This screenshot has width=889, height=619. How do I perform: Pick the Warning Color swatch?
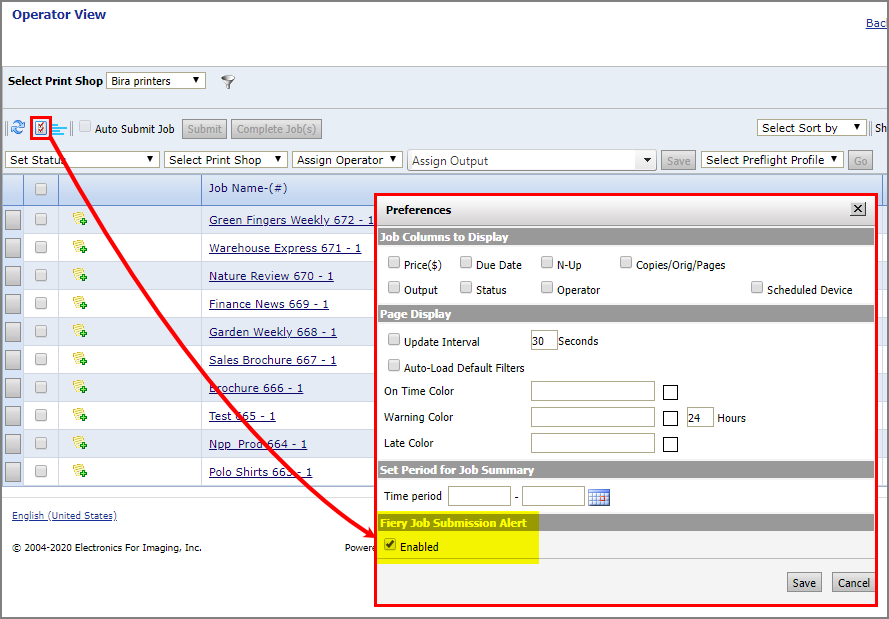[x=670, y=418]
